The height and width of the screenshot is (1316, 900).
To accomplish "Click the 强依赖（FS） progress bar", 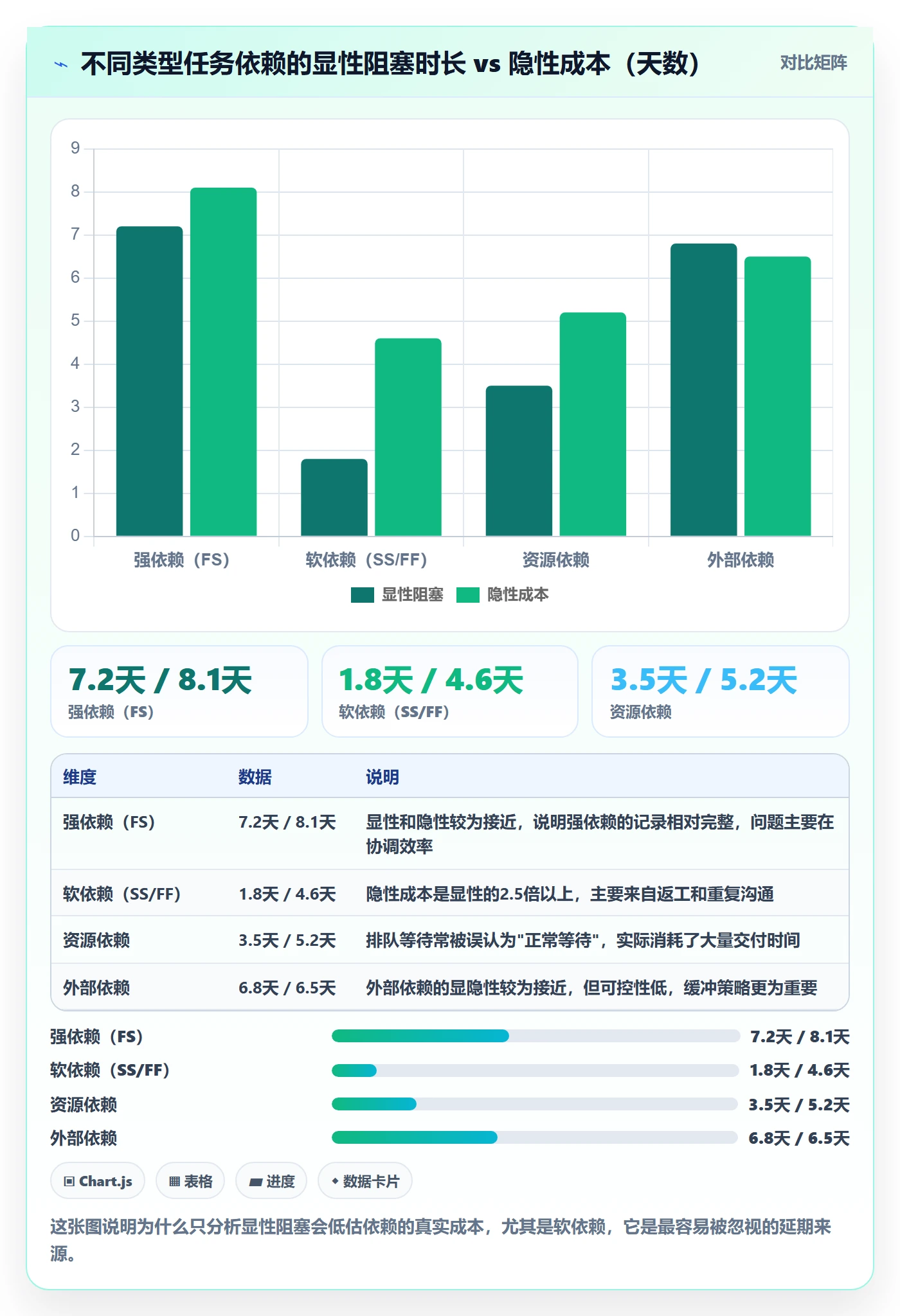I will point(535,1036).
